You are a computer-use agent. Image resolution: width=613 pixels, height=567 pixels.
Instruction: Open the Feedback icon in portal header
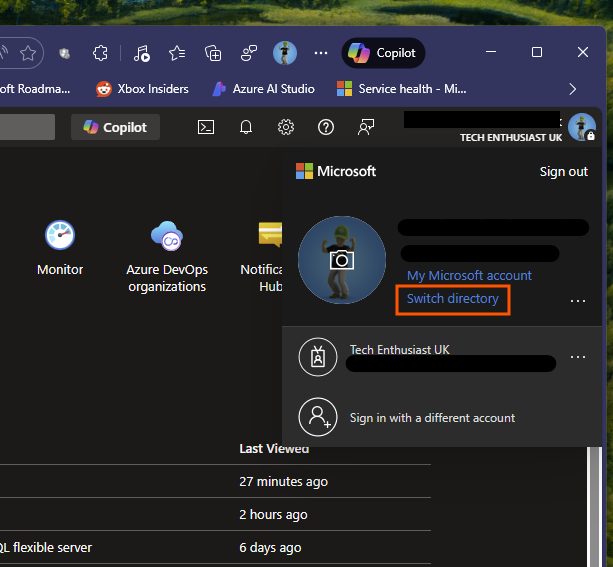pos(366,127)
